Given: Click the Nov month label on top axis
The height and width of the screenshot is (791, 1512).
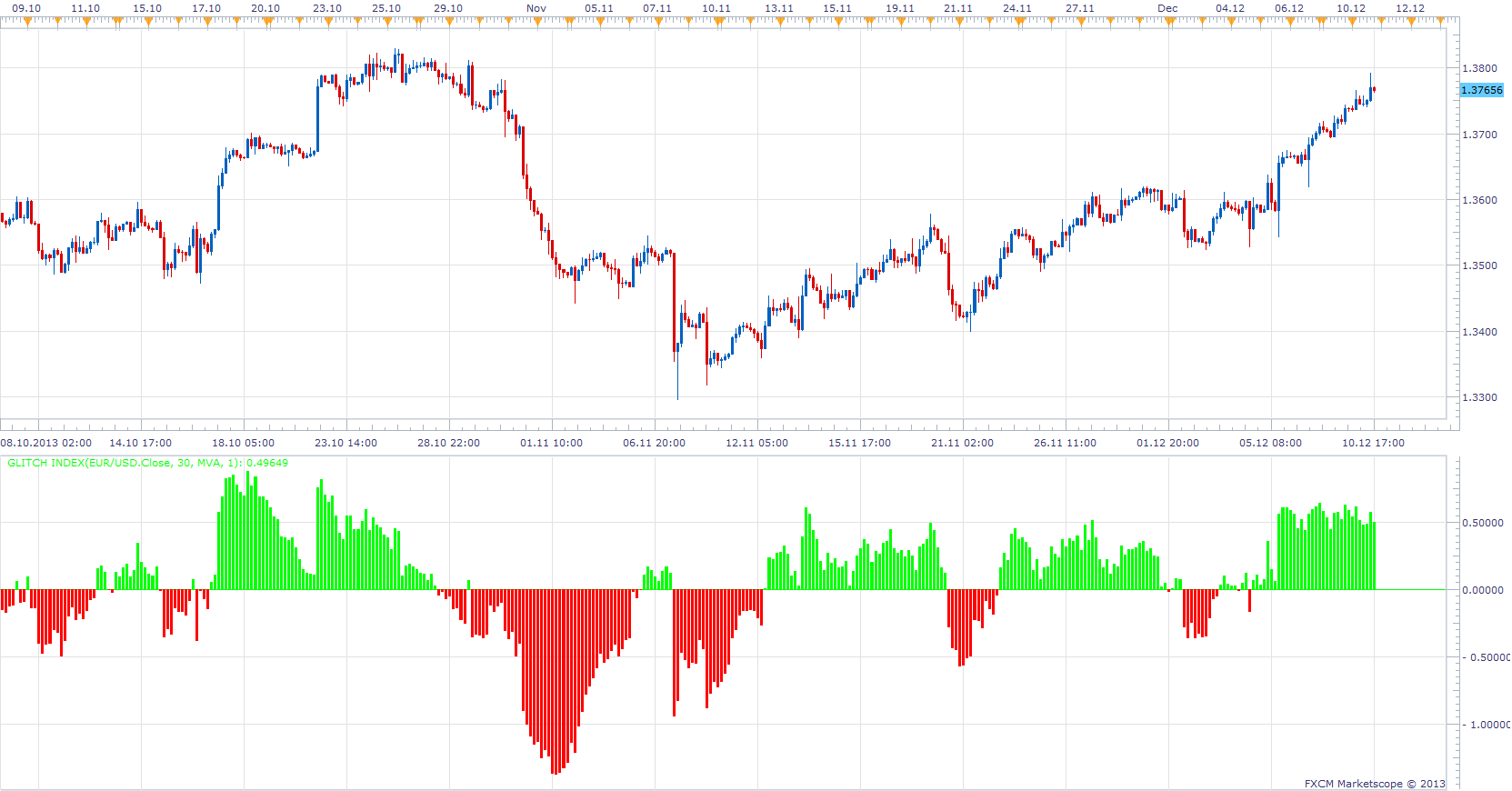Looking at the screenshot, I should tap(536, 8).
